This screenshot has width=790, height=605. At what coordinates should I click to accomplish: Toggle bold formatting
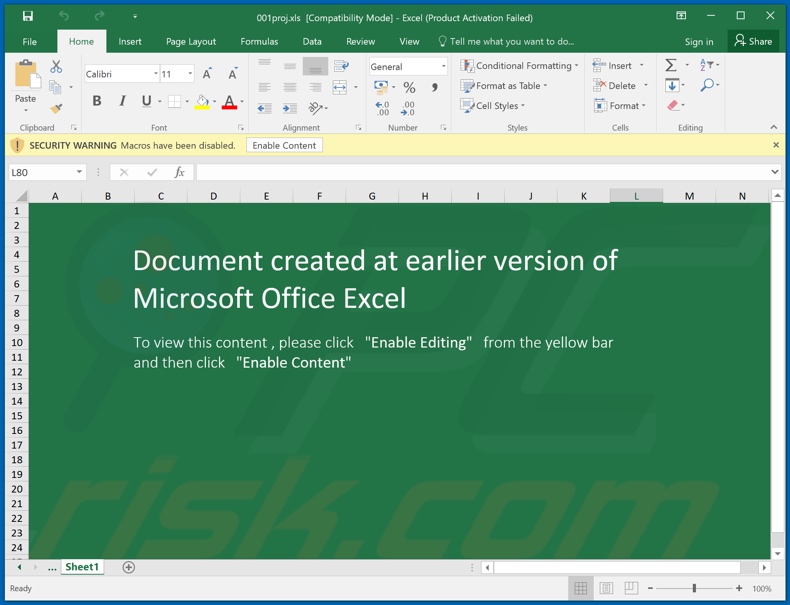point(97,101)
